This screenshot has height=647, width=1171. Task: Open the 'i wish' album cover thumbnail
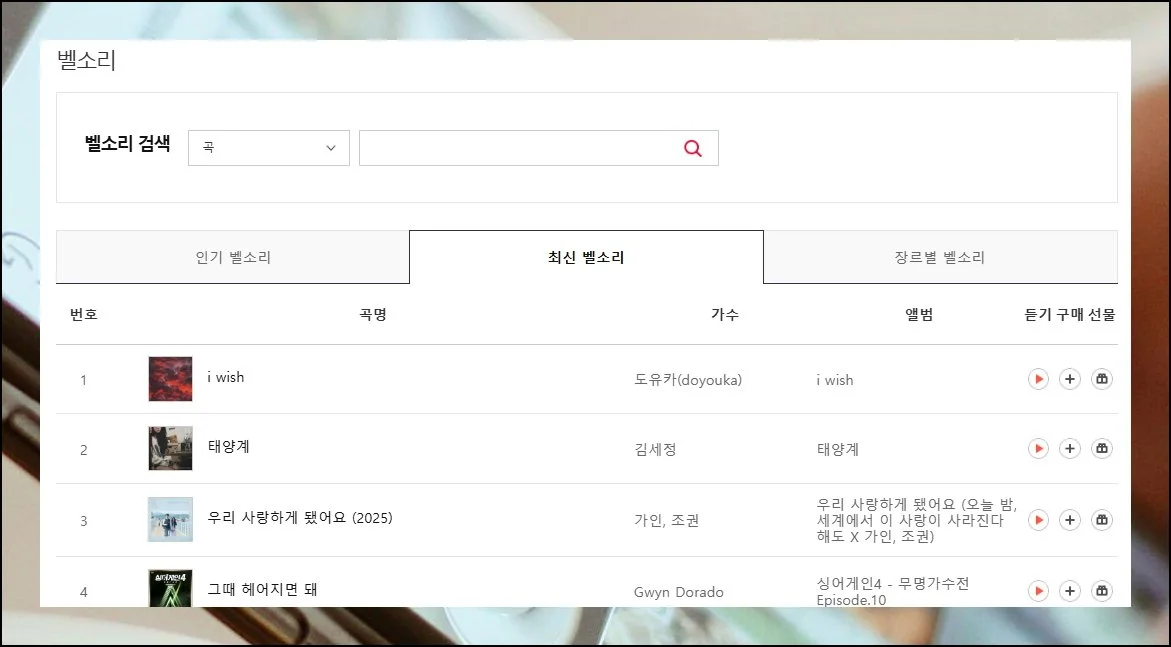pos(170,379)
